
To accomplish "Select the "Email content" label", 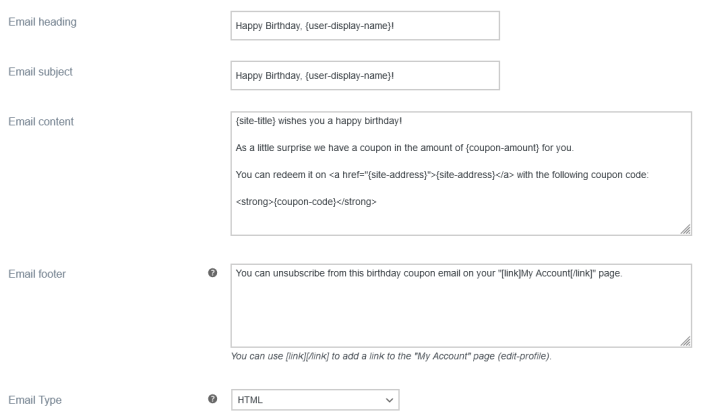I will click(x=43, y=122).
